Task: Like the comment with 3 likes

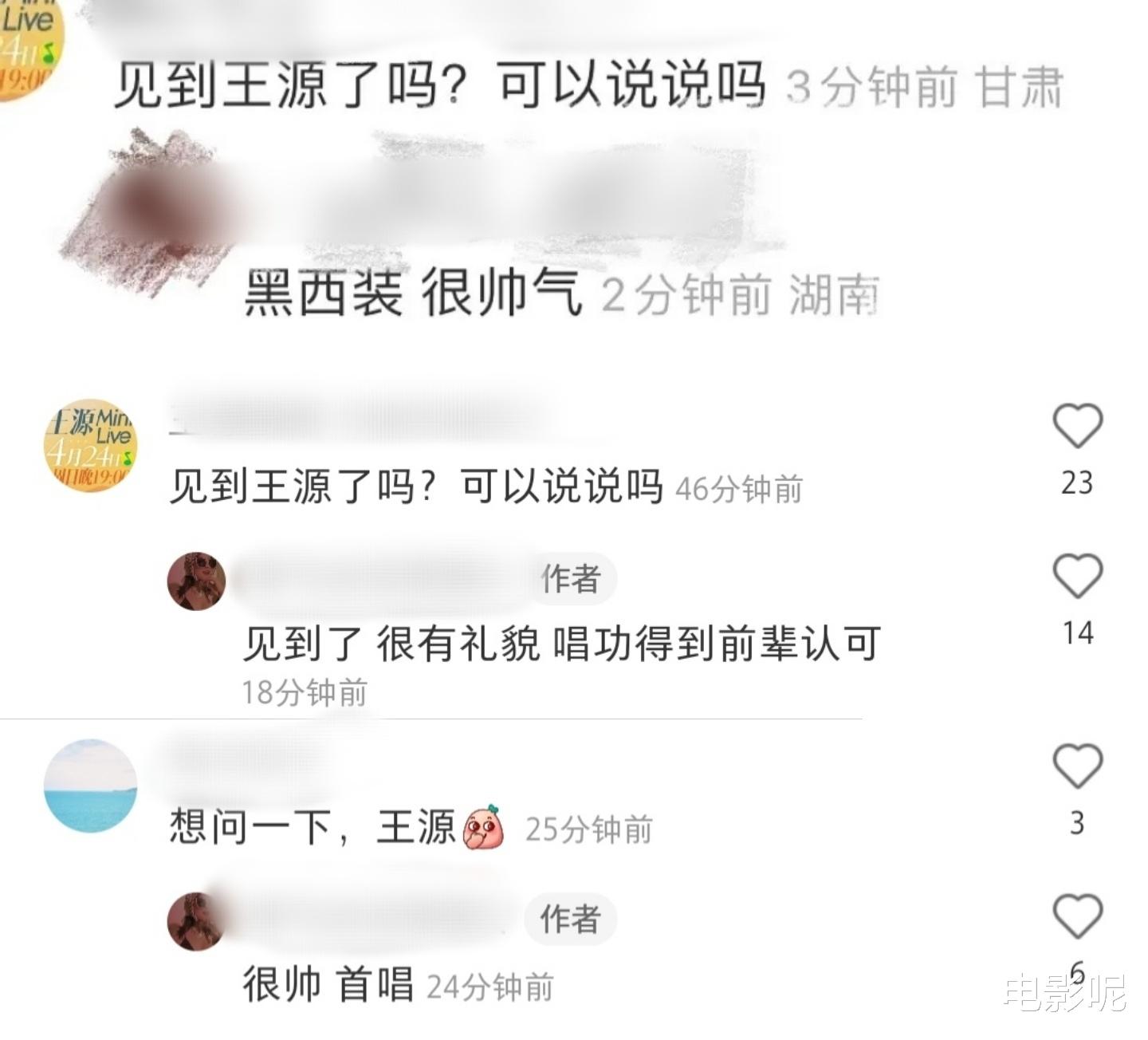Action: click(x=1078, y=766)
